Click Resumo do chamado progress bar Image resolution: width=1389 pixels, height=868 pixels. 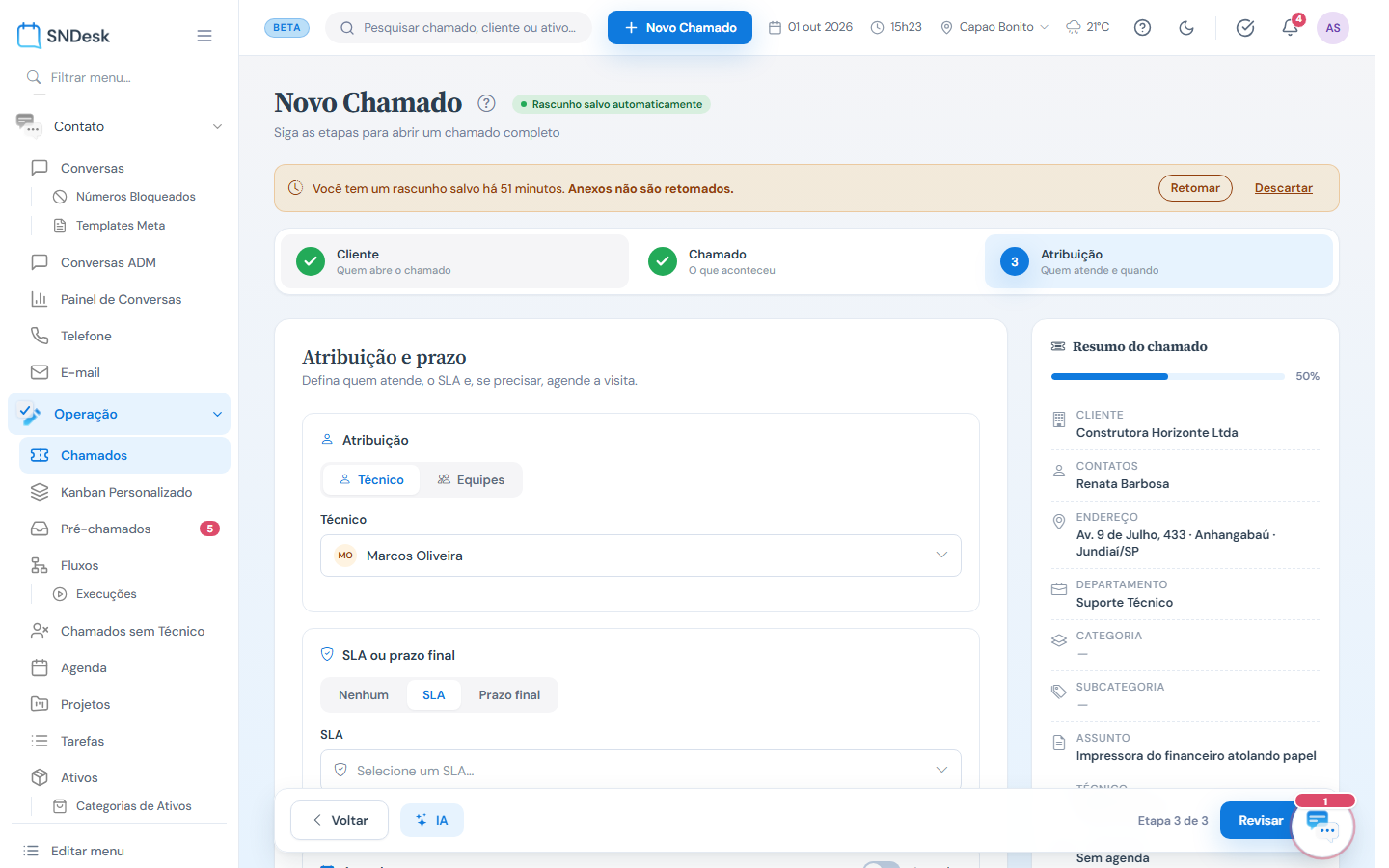[x=1167, y=376]
